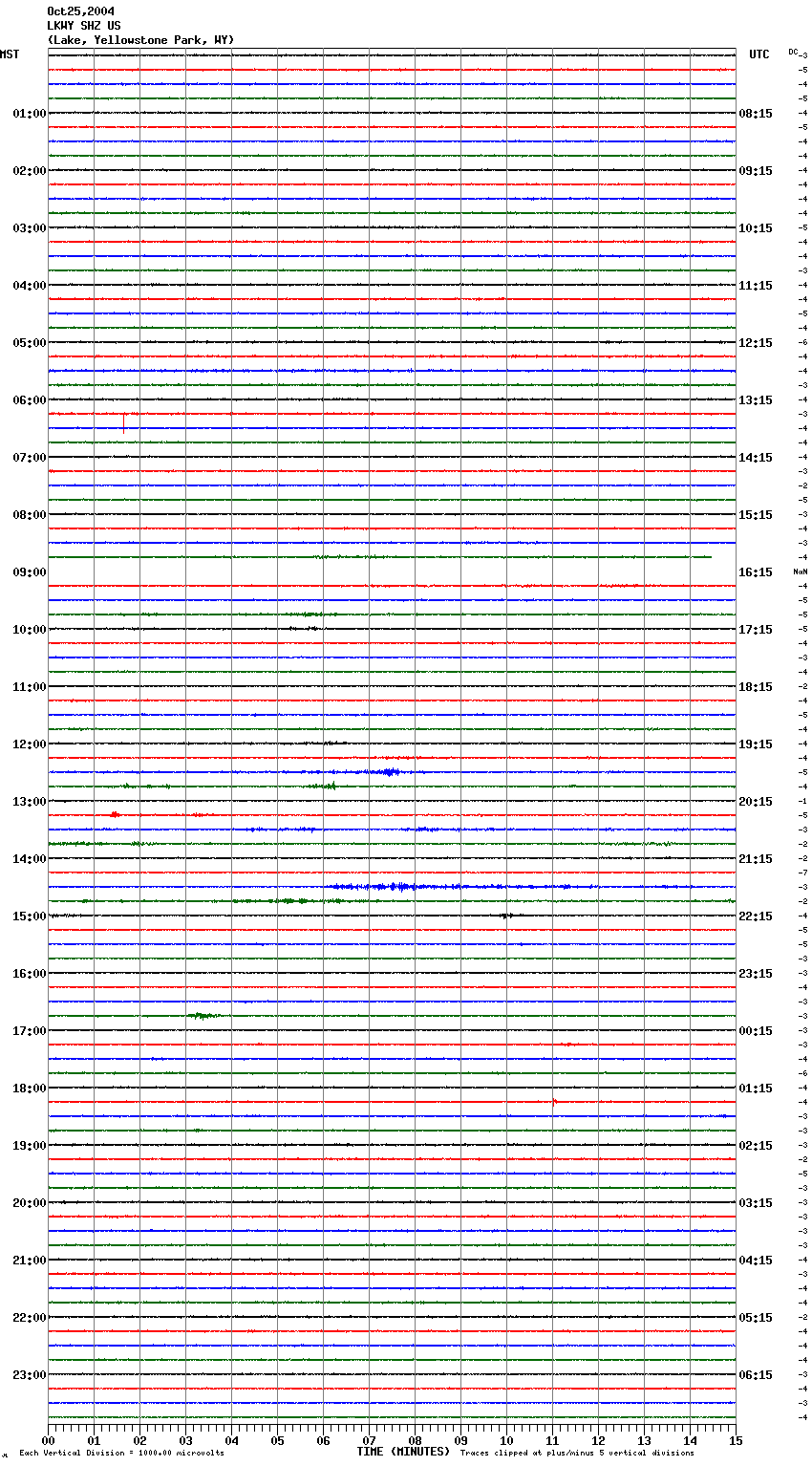The height and width of the screenshot is (1466, 812).
Task: Click the date text "Oct25,2004"
Action: tap(80, 11)
